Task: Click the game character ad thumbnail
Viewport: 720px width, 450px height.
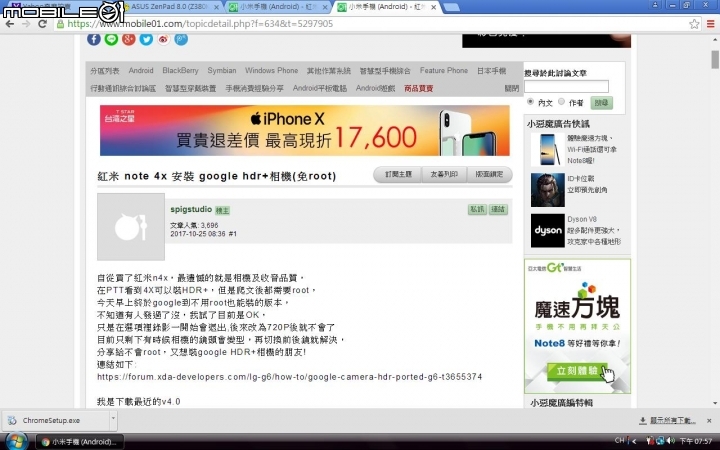Action: click(547, 190)
